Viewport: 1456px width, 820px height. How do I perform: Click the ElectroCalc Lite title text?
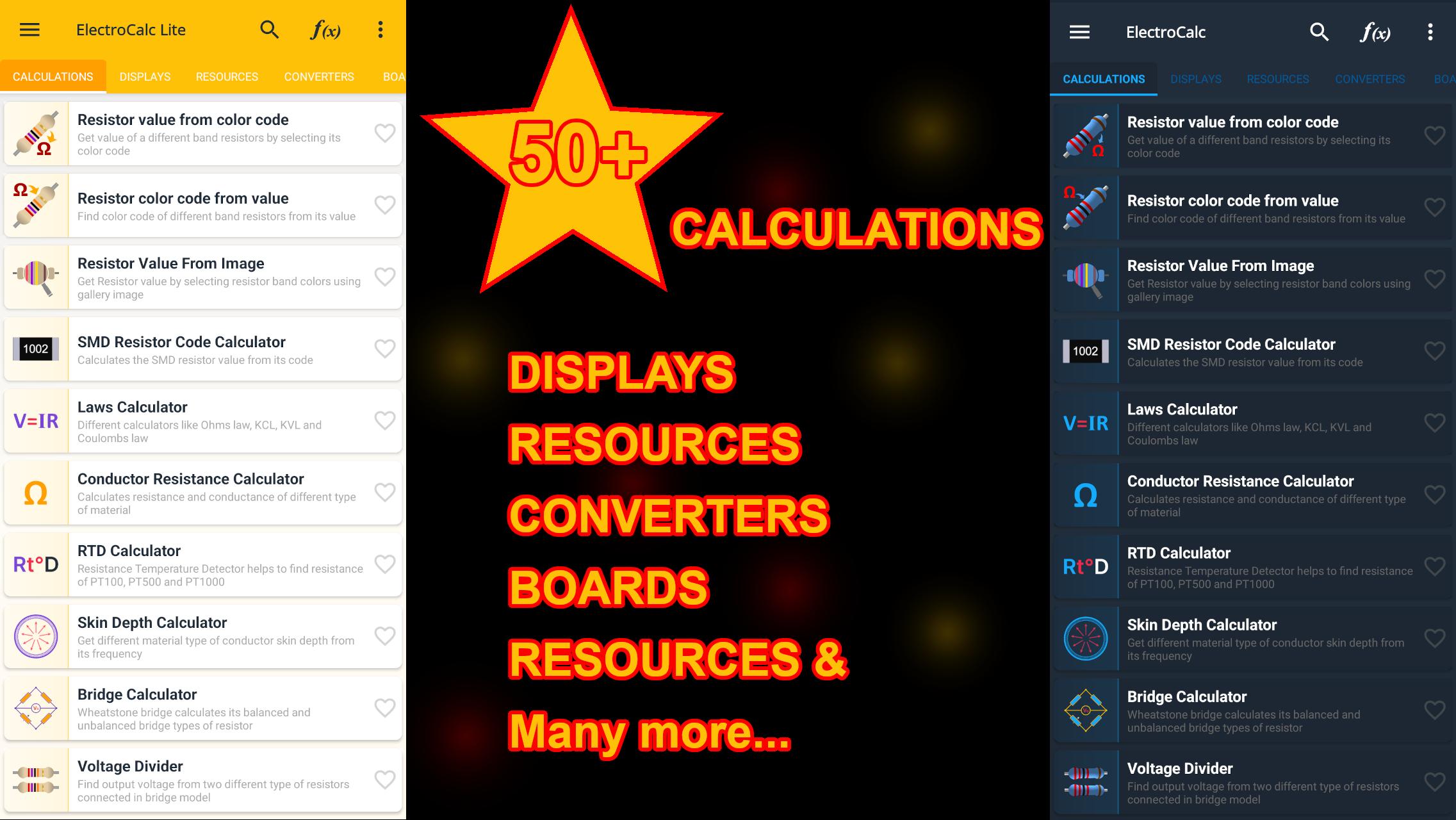[x=131, y=29]
